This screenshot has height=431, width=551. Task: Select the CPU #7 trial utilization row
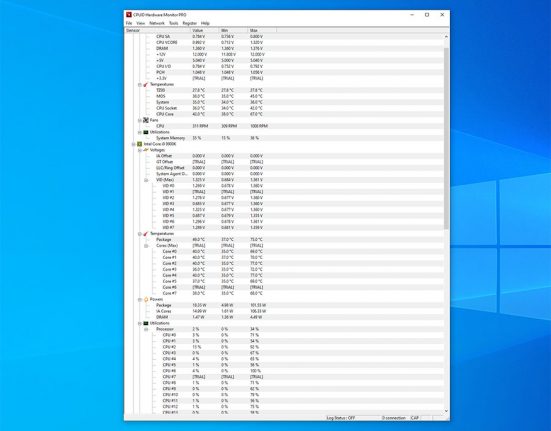[x=285, y=377]
